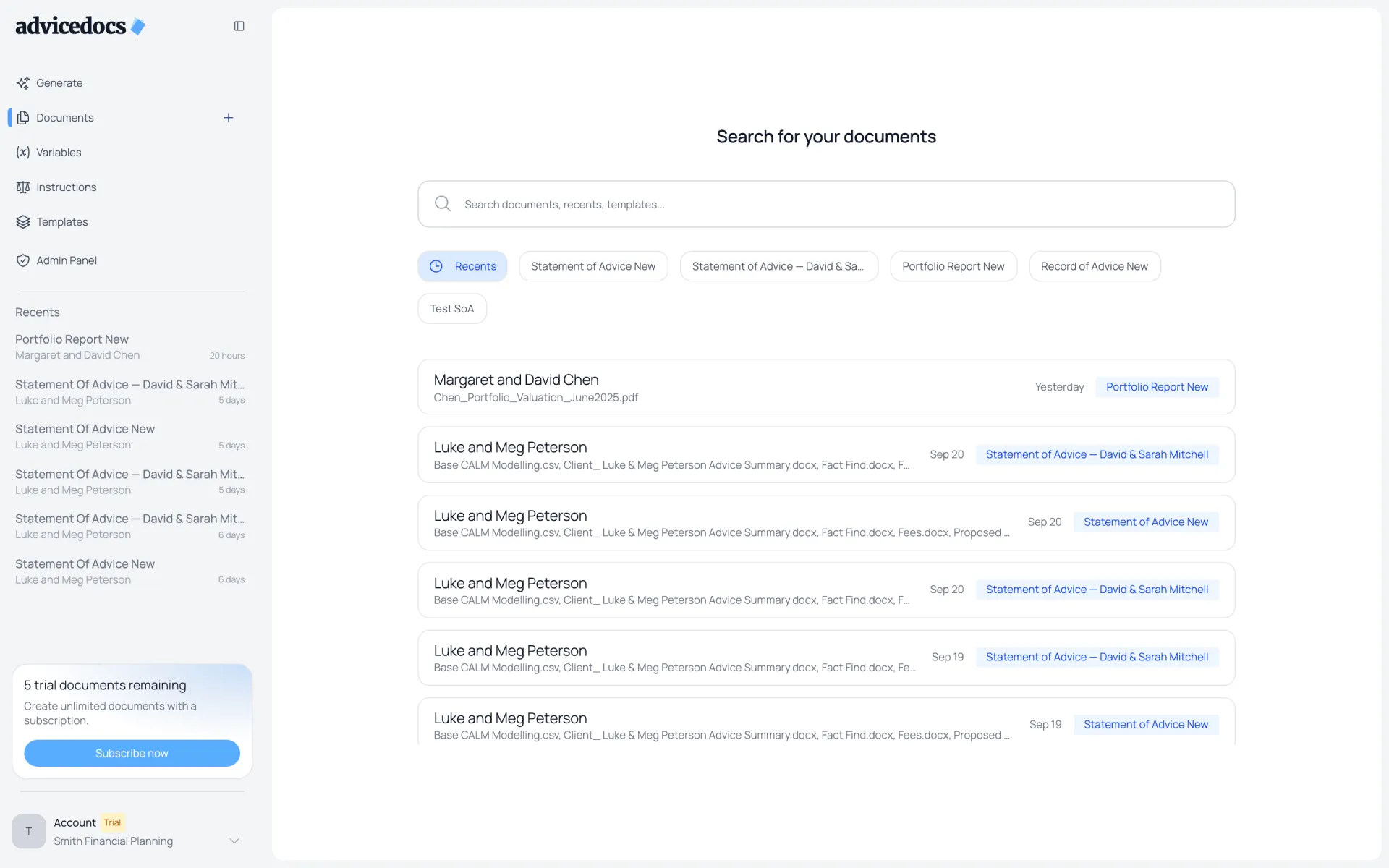Viewport: 1389px width, 868px height.
Task: Click Statement of Advice New tag dated Sep 20
Action: tap(1146, 522)
